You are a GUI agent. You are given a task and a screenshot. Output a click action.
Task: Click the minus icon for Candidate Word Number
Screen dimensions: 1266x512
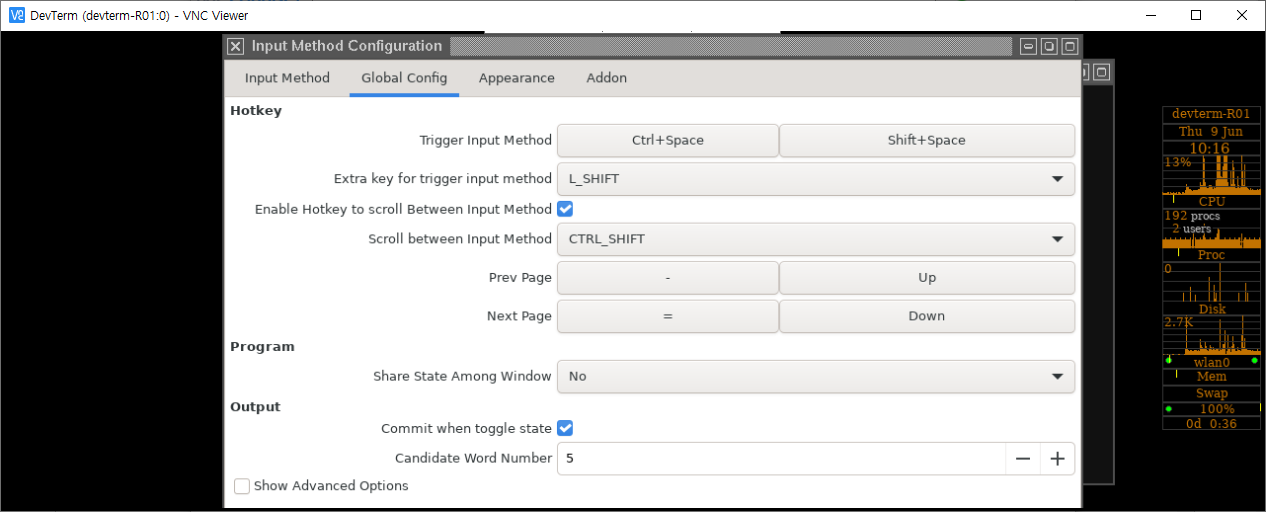point(1022,459)
